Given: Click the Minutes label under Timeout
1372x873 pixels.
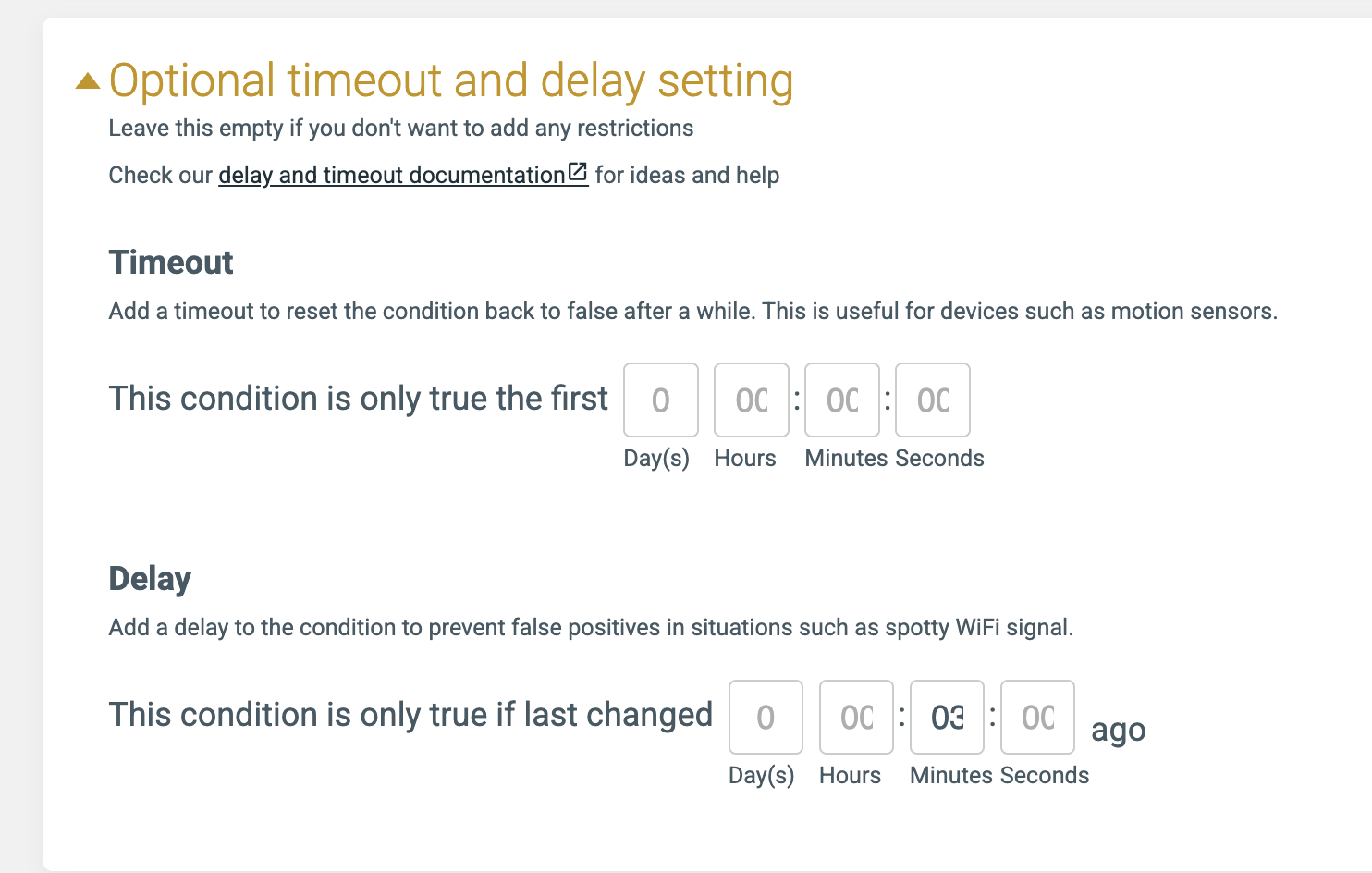Looking at the screenshot, I should tap(846, 459).
